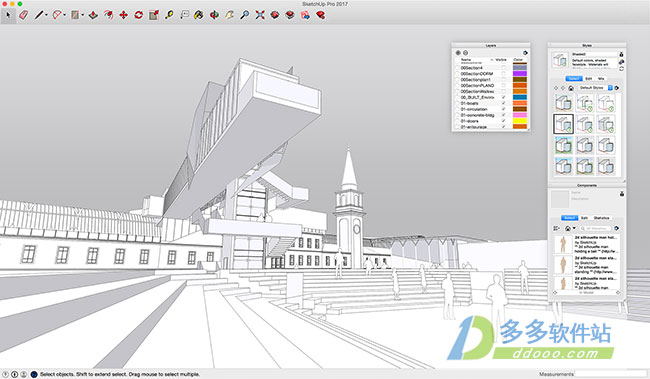Activate the Line pencil tool
Screen dimensions: 650x379
[x=39, y=15]
